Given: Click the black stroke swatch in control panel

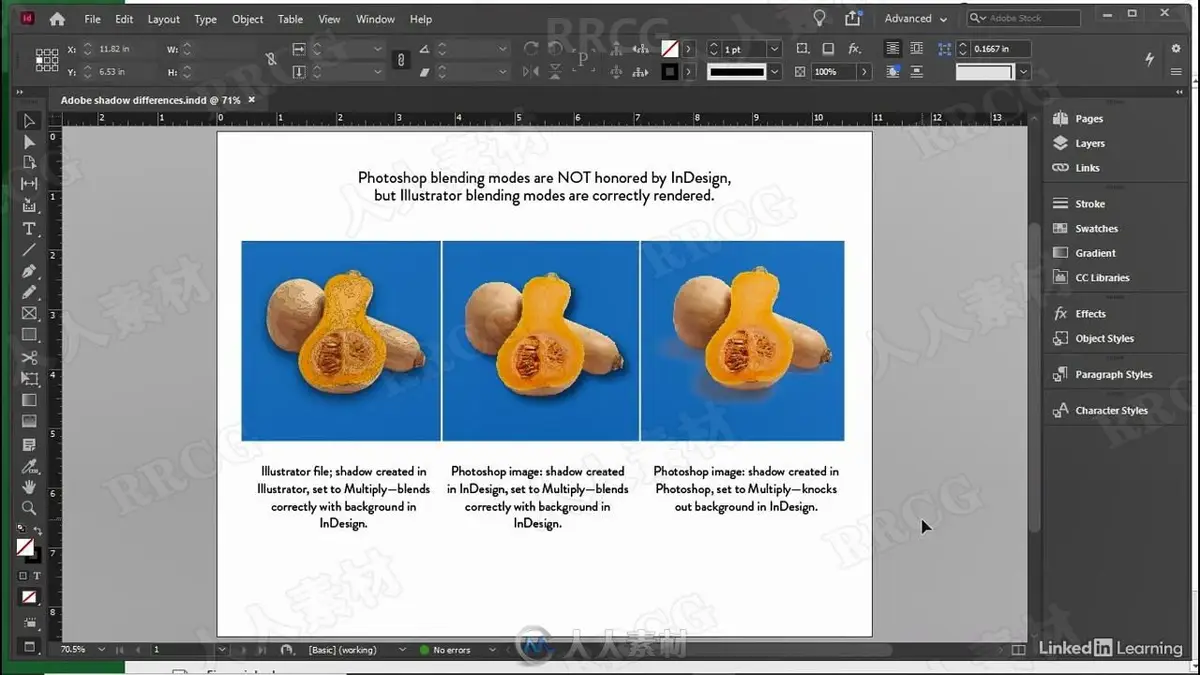Looking at the screenshot, I should [669, 72].
